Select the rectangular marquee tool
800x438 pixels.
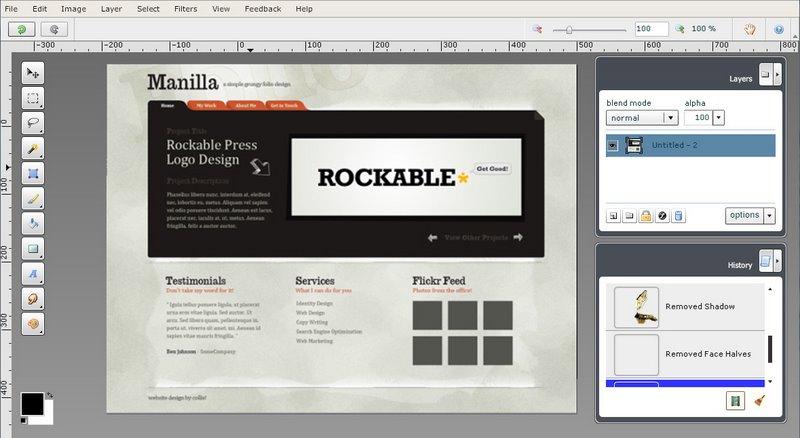coord(33,99)
